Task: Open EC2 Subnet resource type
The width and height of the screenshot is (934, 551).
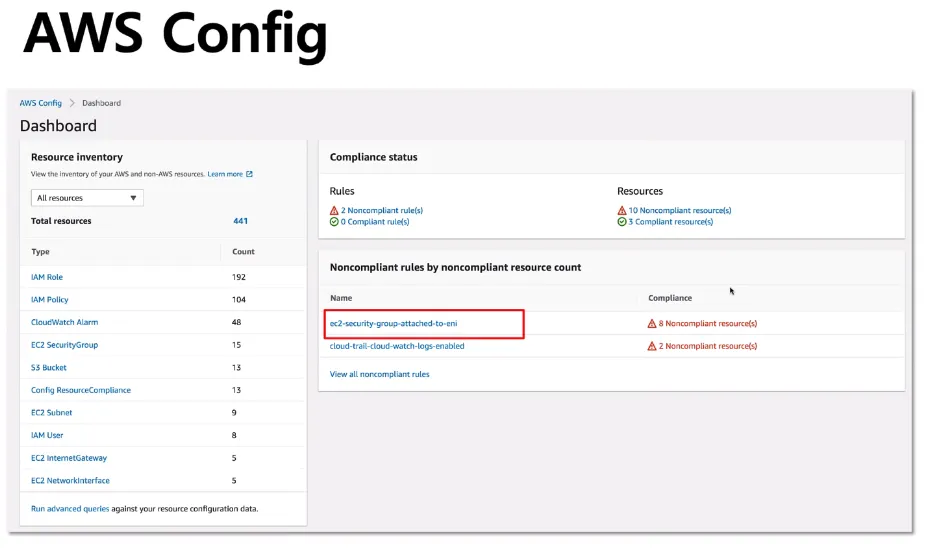Action: tap(51, 413)
